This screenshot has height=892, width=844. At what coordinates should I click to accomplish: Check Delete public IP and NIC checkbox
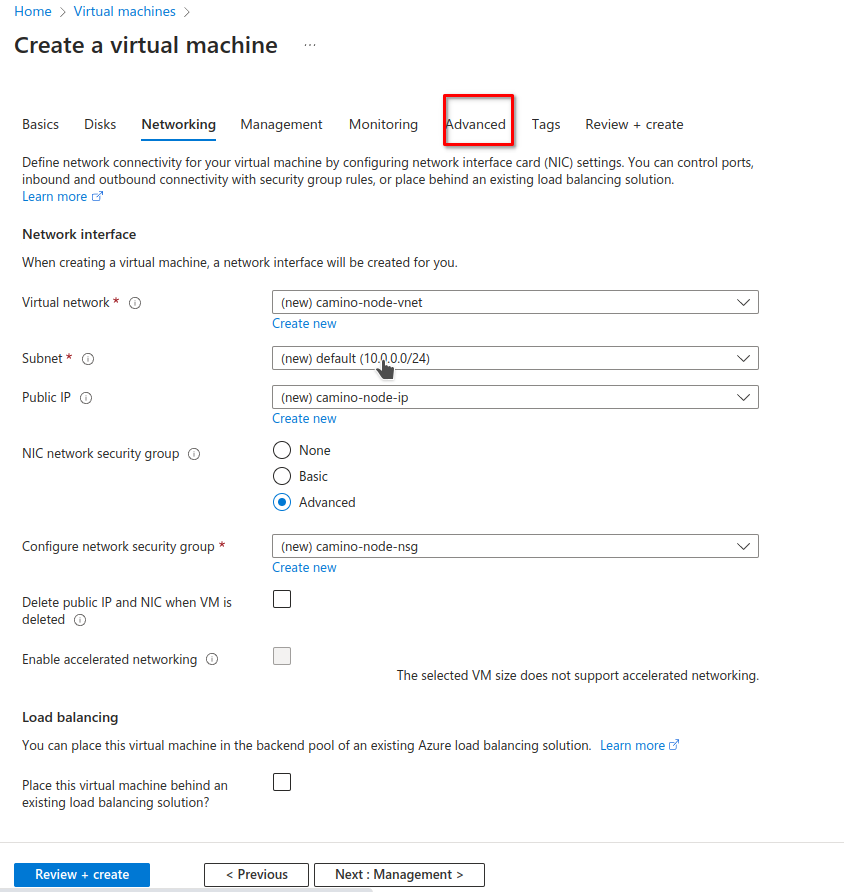tap(282, 599)
